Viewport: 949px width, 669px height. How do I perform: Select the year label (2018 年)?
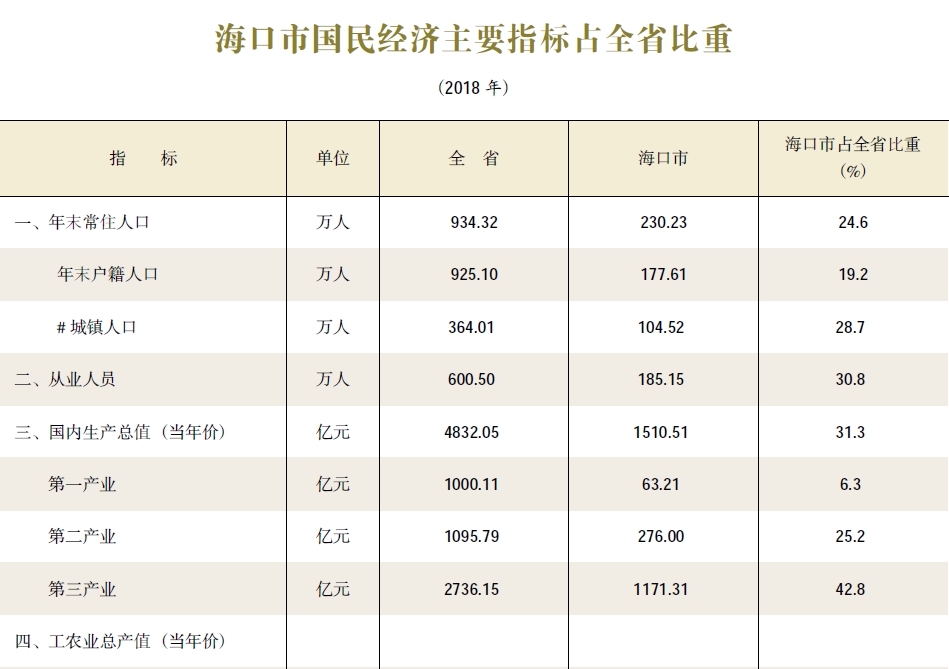click(x=473, y=88)
